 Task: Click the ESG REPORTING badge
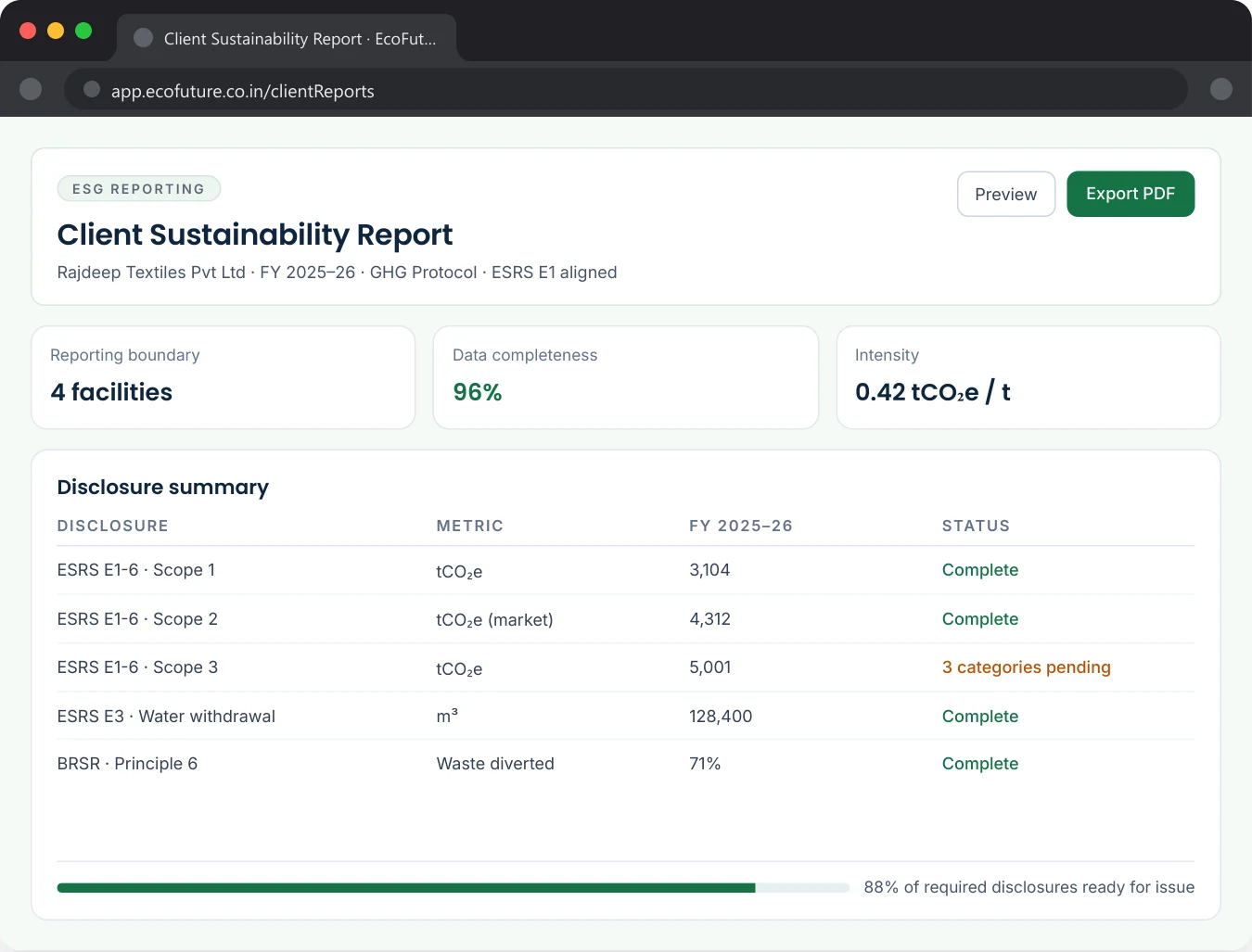click(x=139, y=188)
